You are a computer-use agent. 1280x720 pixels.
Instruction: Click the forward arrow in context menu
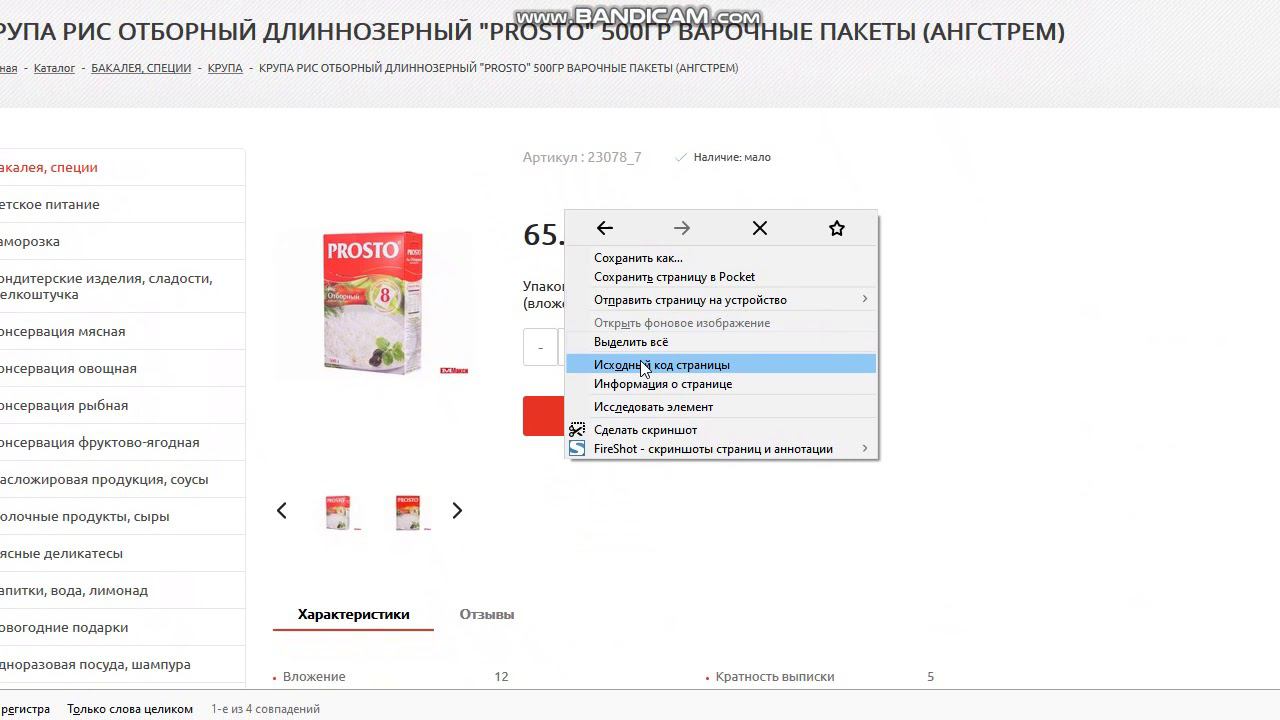coord(682,228)
